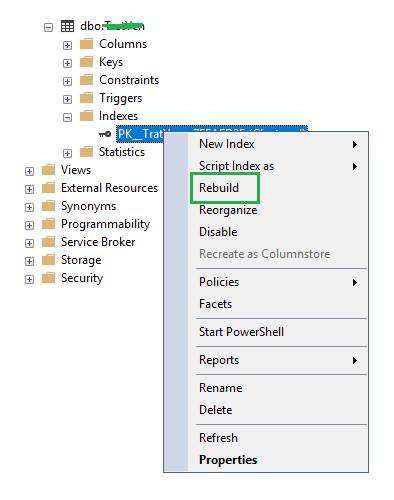Collapse the dbo table node
394x500 pixels.
(x=48, y=27)
